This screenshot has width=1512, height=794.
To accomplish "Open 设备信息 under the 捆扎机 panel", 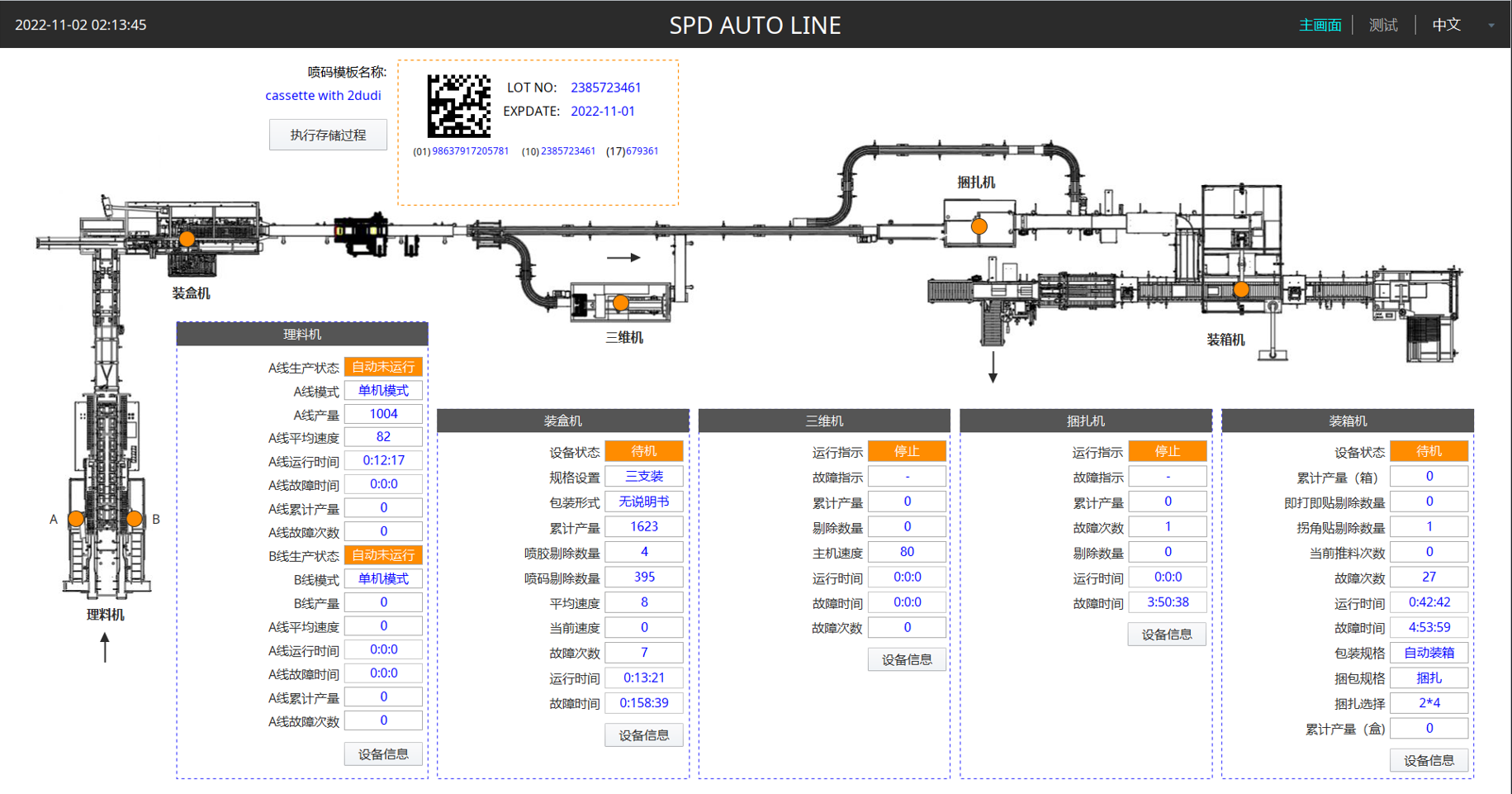I will pyautogui.click(x=1167, y=634).
